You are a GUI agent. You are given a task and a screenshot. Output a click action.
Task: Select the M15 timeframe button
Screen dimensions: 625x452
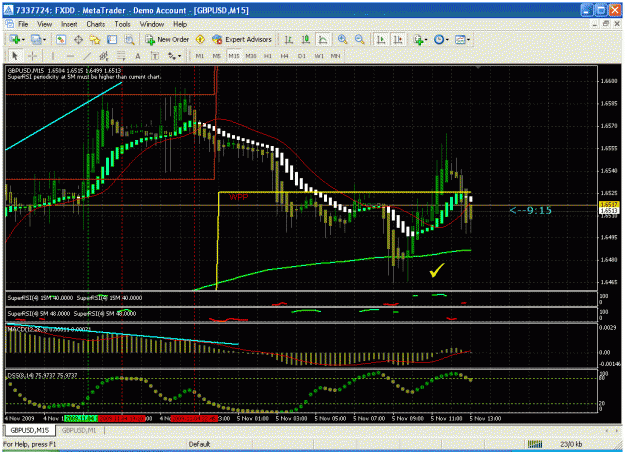(234, 56)
